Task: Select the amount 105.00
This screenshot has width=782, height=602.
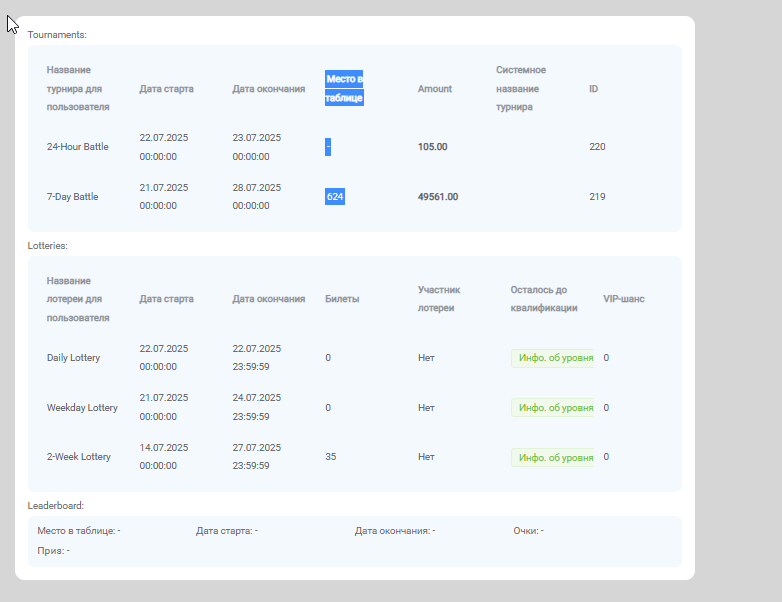Action: tap(432, 147)
